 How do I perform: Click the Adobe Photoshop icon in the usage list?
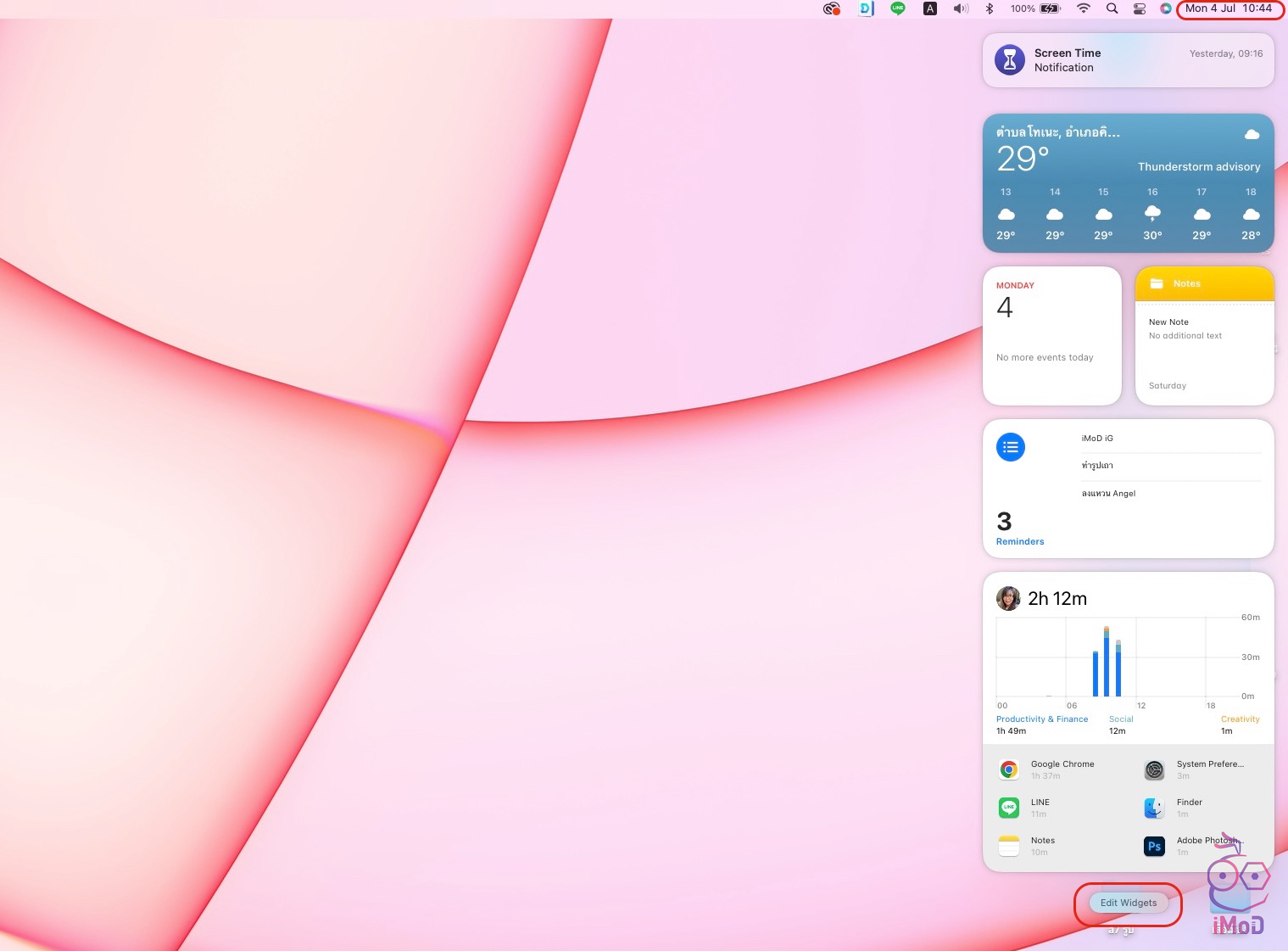click(x=1154, y=846)
